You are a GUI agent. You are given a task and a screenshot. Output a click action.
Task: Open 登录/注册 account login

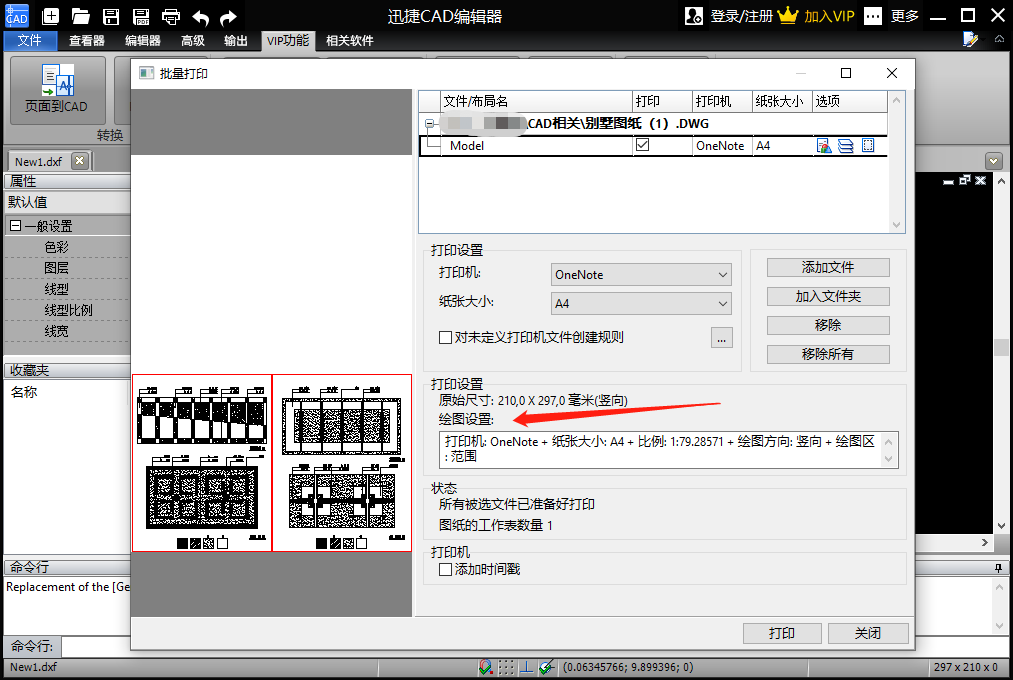[x=729, y=16]
